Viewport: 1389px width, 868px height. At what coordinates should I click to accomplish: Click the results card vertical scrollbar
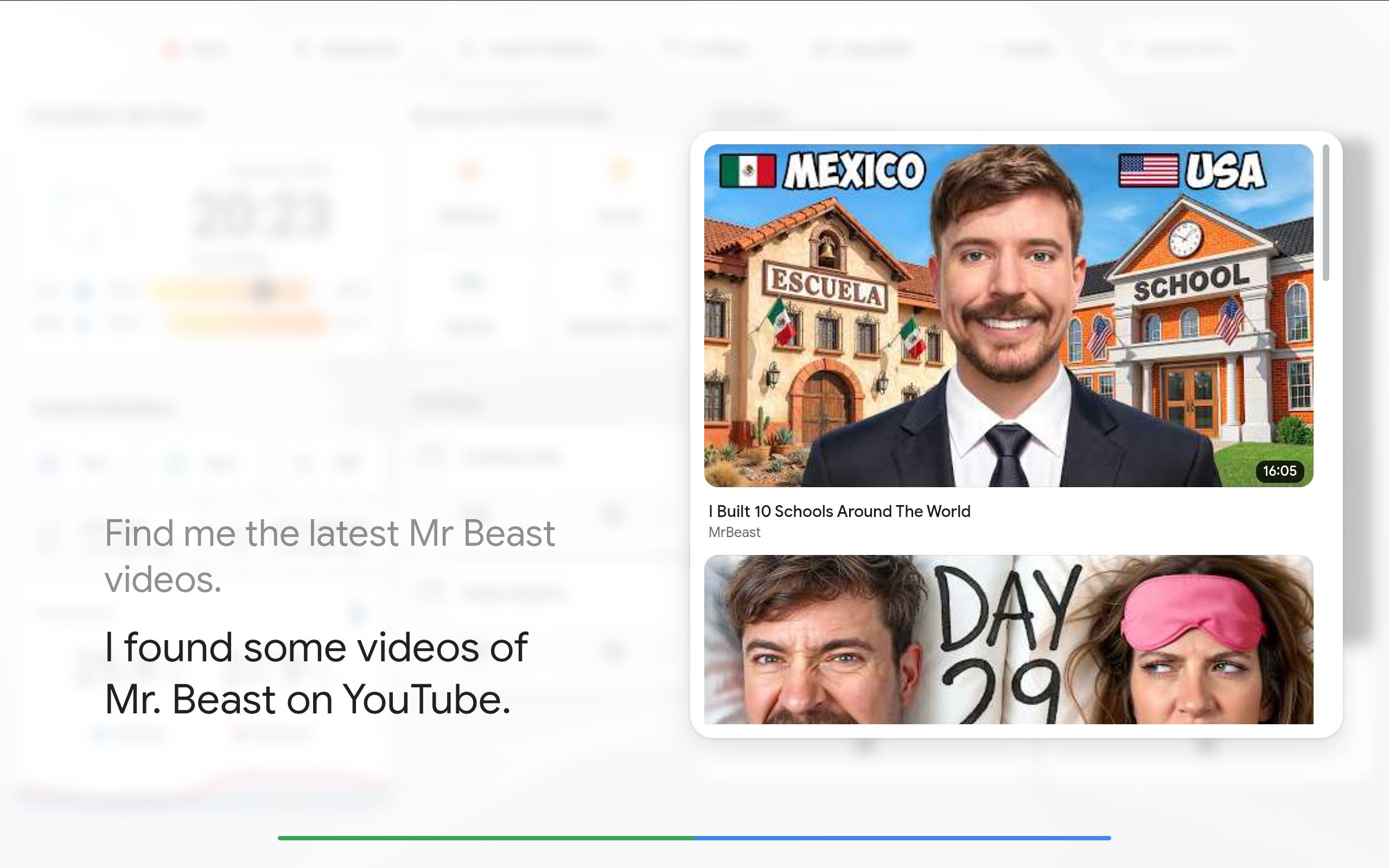[1326, 213]
